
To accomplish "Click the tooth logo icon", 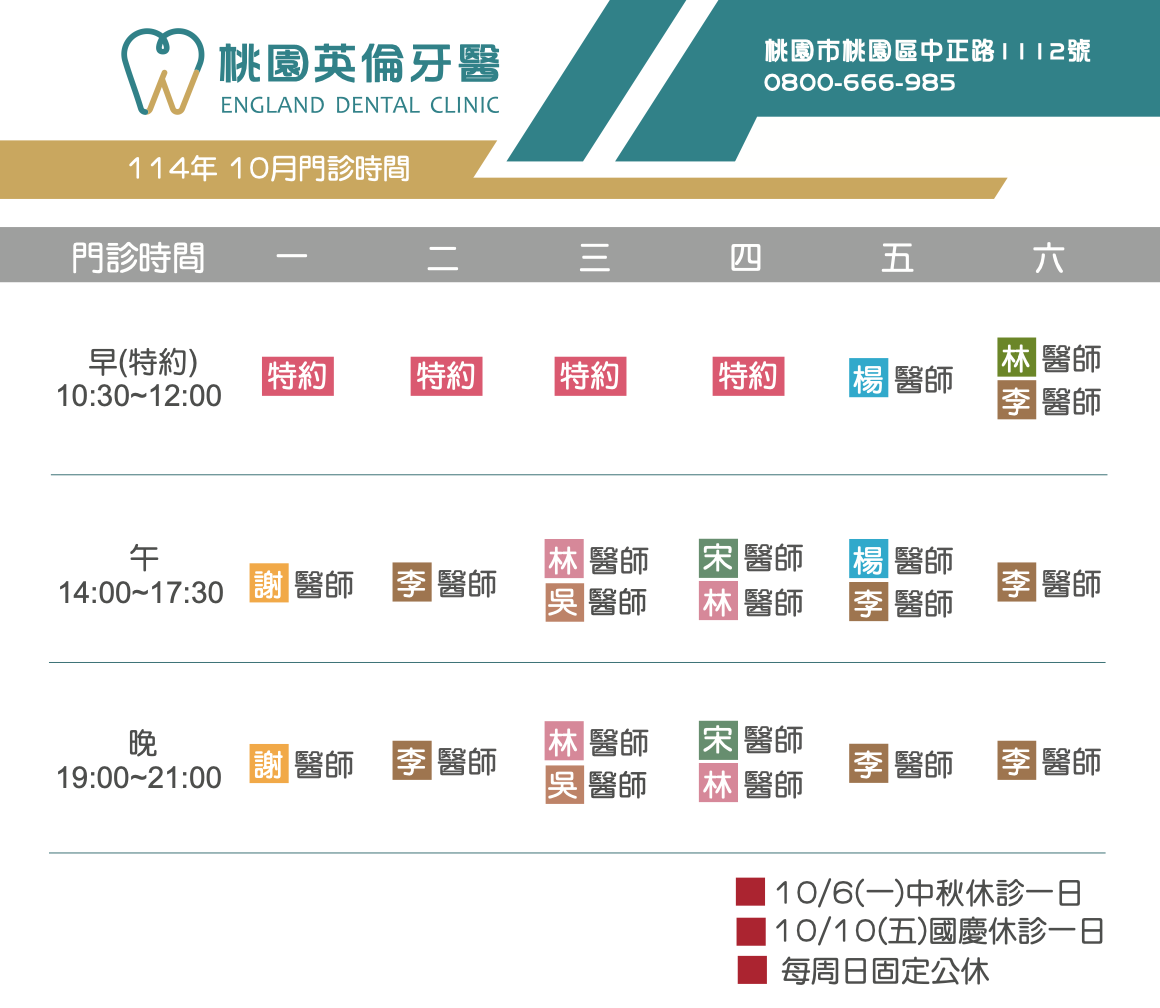I will (161, 70).
